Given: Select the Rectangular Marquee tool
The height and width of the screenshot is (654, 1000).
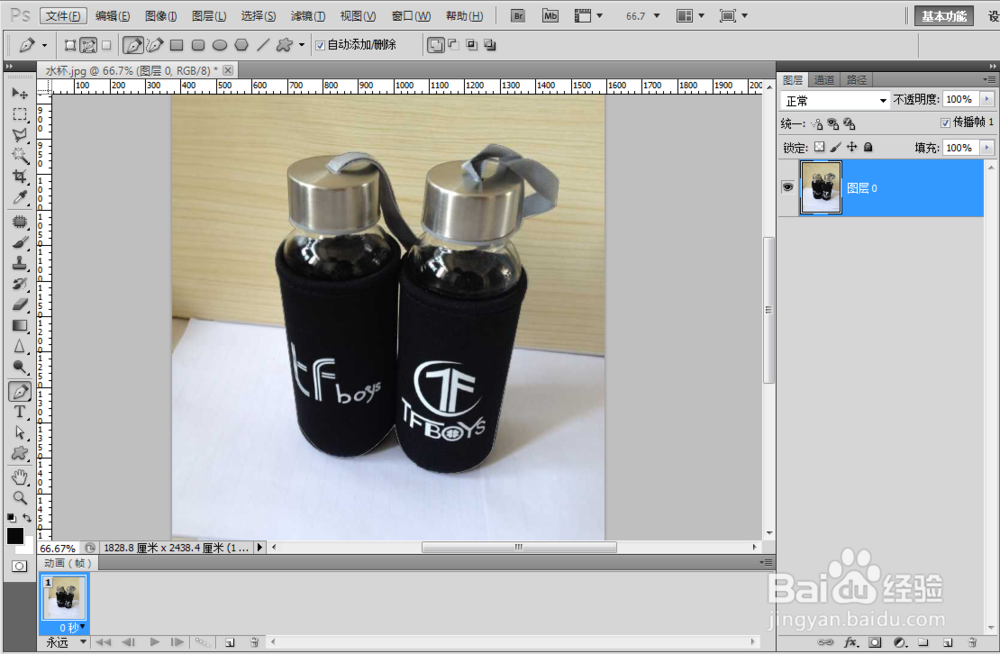Looking at the screenshot, I should [x=20, y=114].
